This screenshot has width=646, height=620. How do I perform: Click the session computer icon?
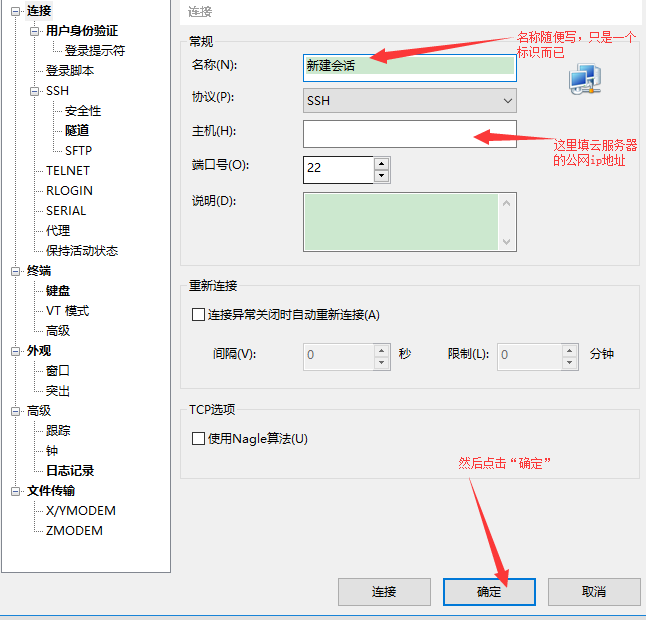(x=585, y=79)
